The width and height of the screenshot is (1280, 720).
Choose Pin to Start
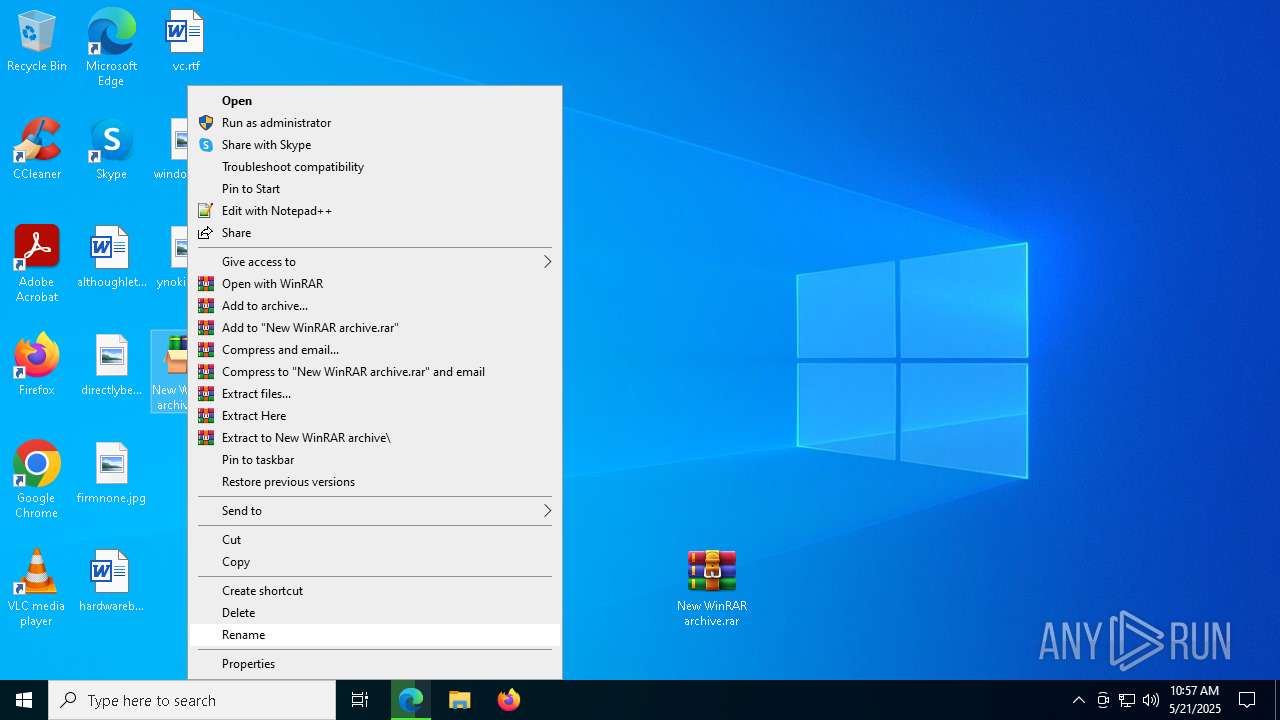(x=375, y=189)
